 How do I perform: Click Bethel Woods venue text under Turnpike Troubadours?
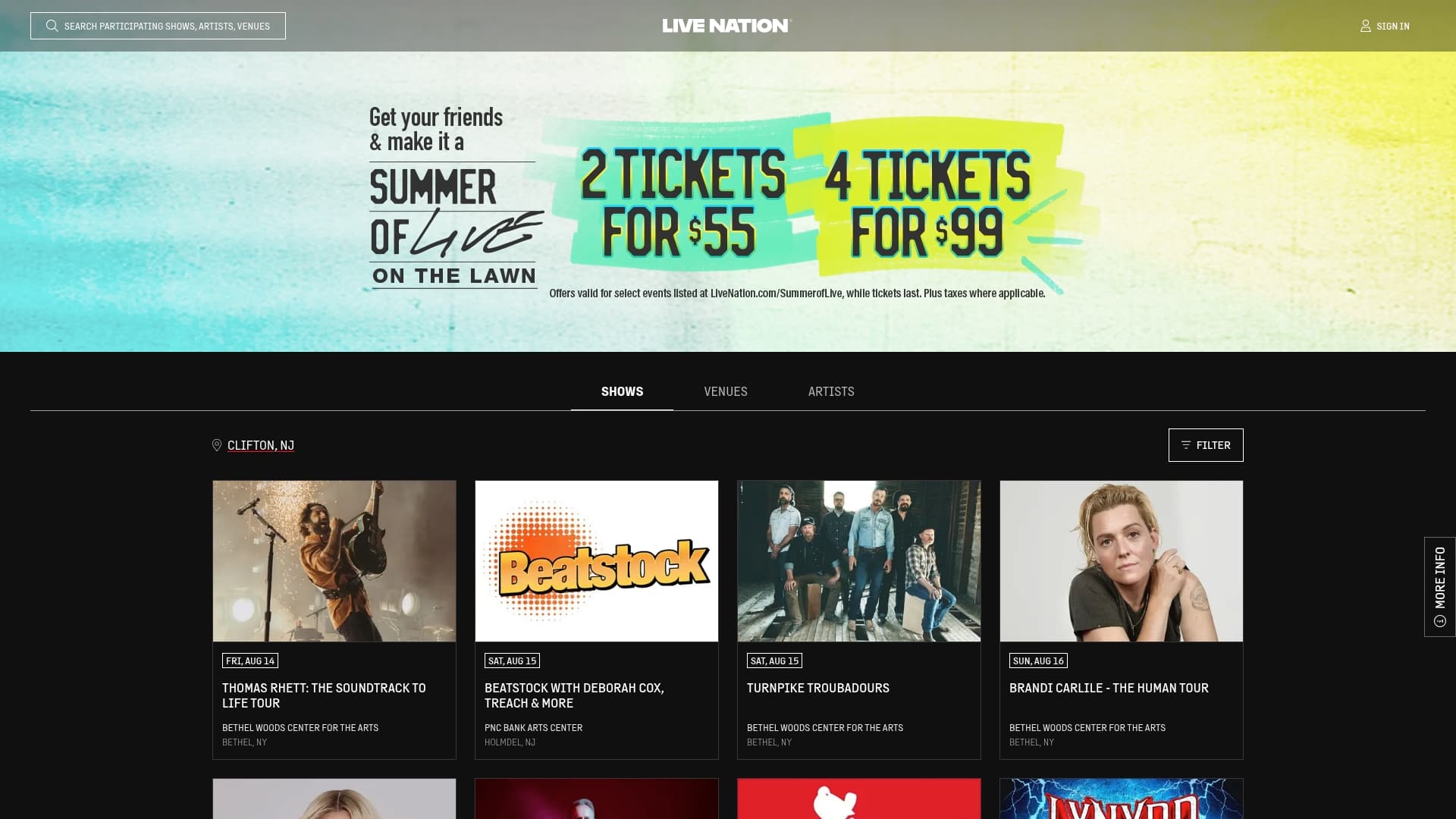tap(825, 727)
